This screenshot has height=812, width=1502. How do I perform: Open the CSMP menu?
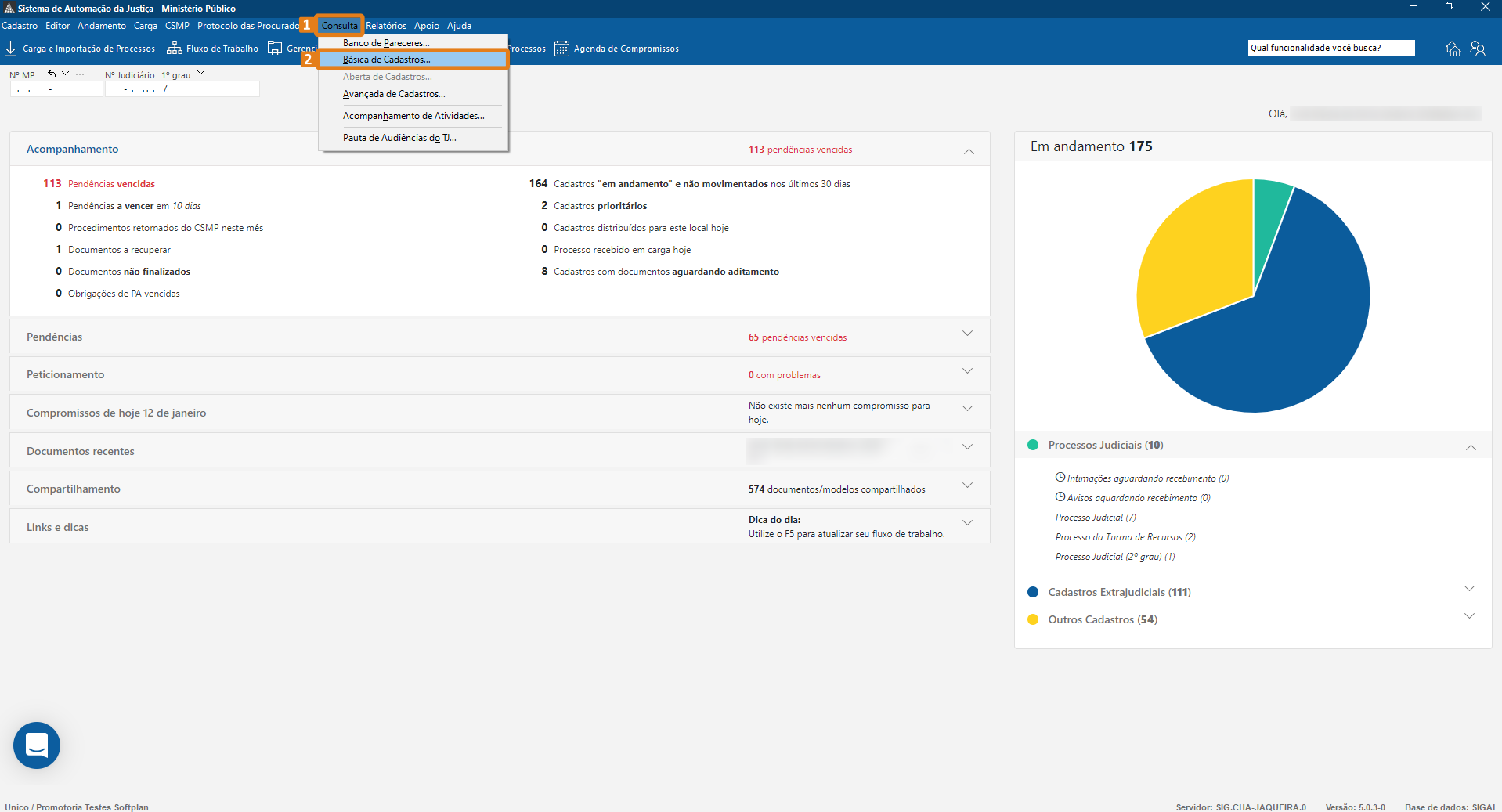(x=177, y=26)
